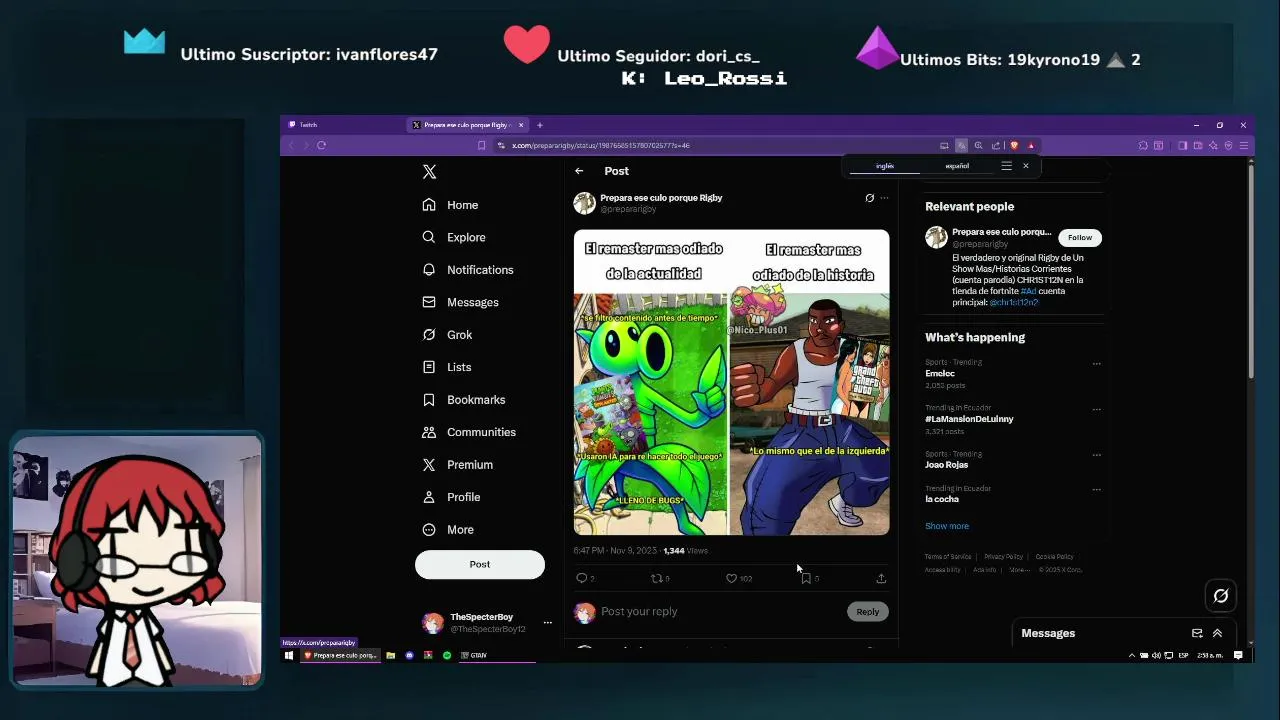Image resolution: width=1280 pixels, height=720 pixels.
Task: Open the @chr1st12n2 mention link
Action: pos(1014,302)
